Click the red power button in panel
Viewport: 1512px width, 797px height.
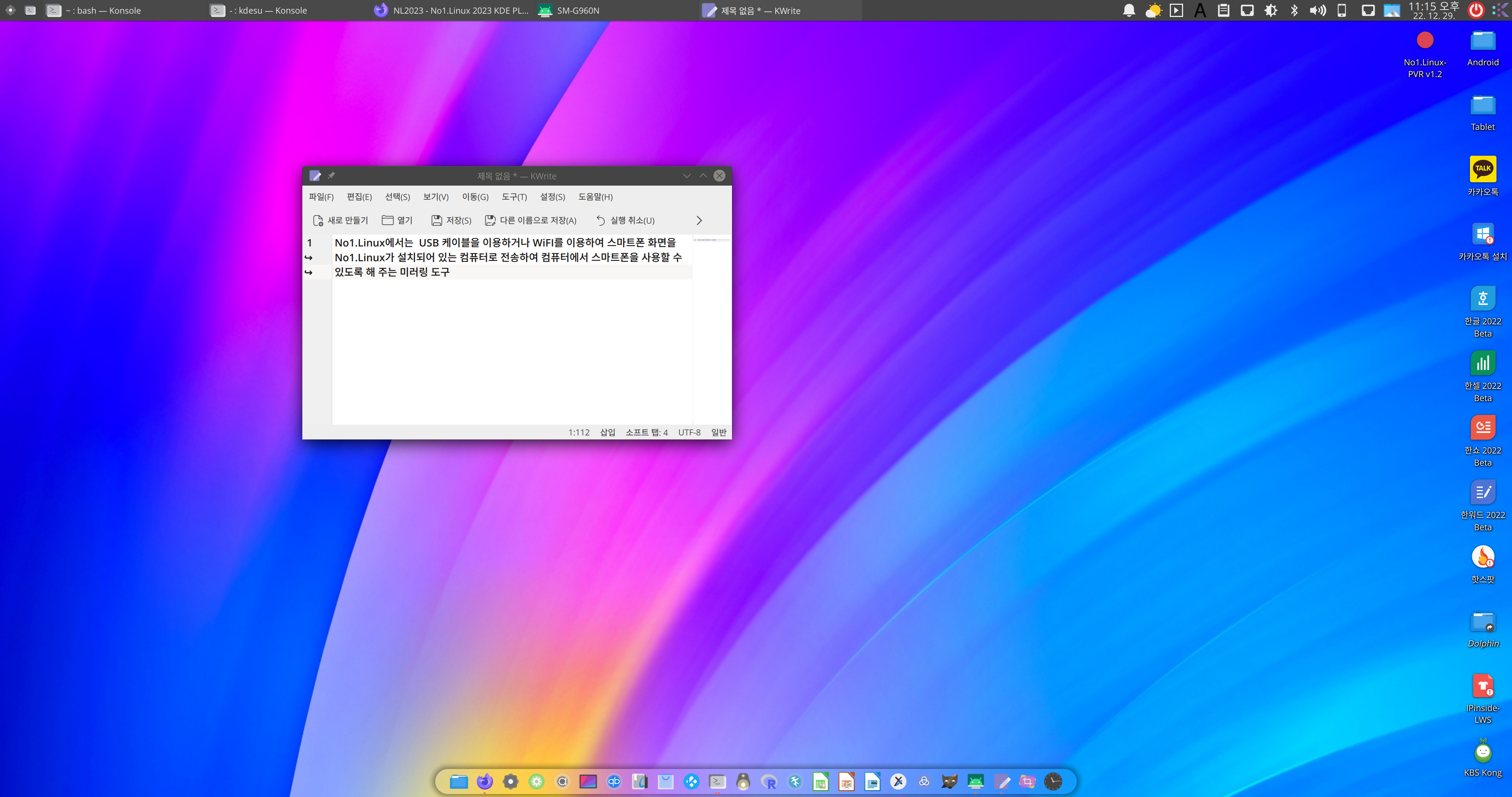click(1475, 11)
